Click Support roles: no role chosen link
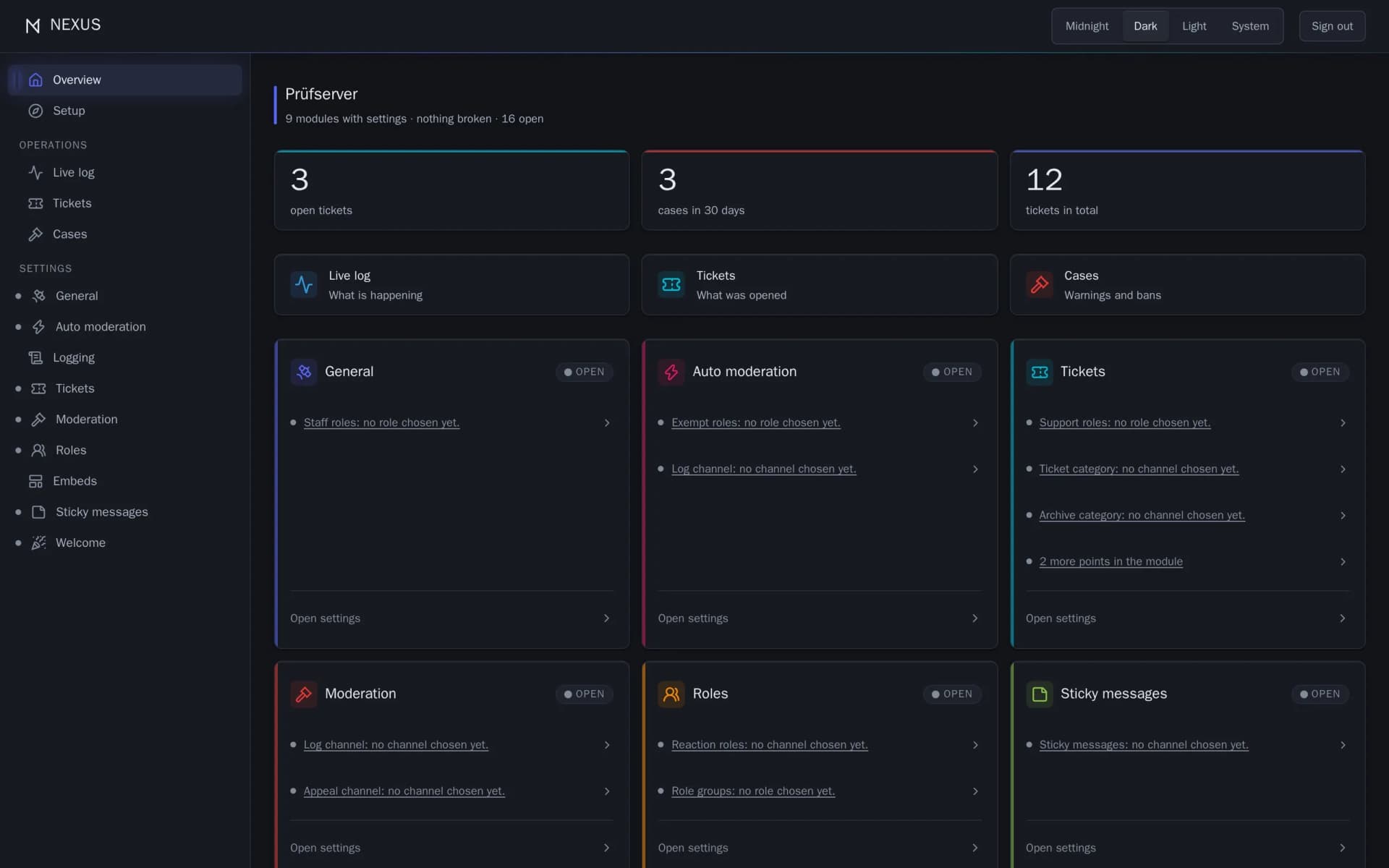 coord(1124,422)
